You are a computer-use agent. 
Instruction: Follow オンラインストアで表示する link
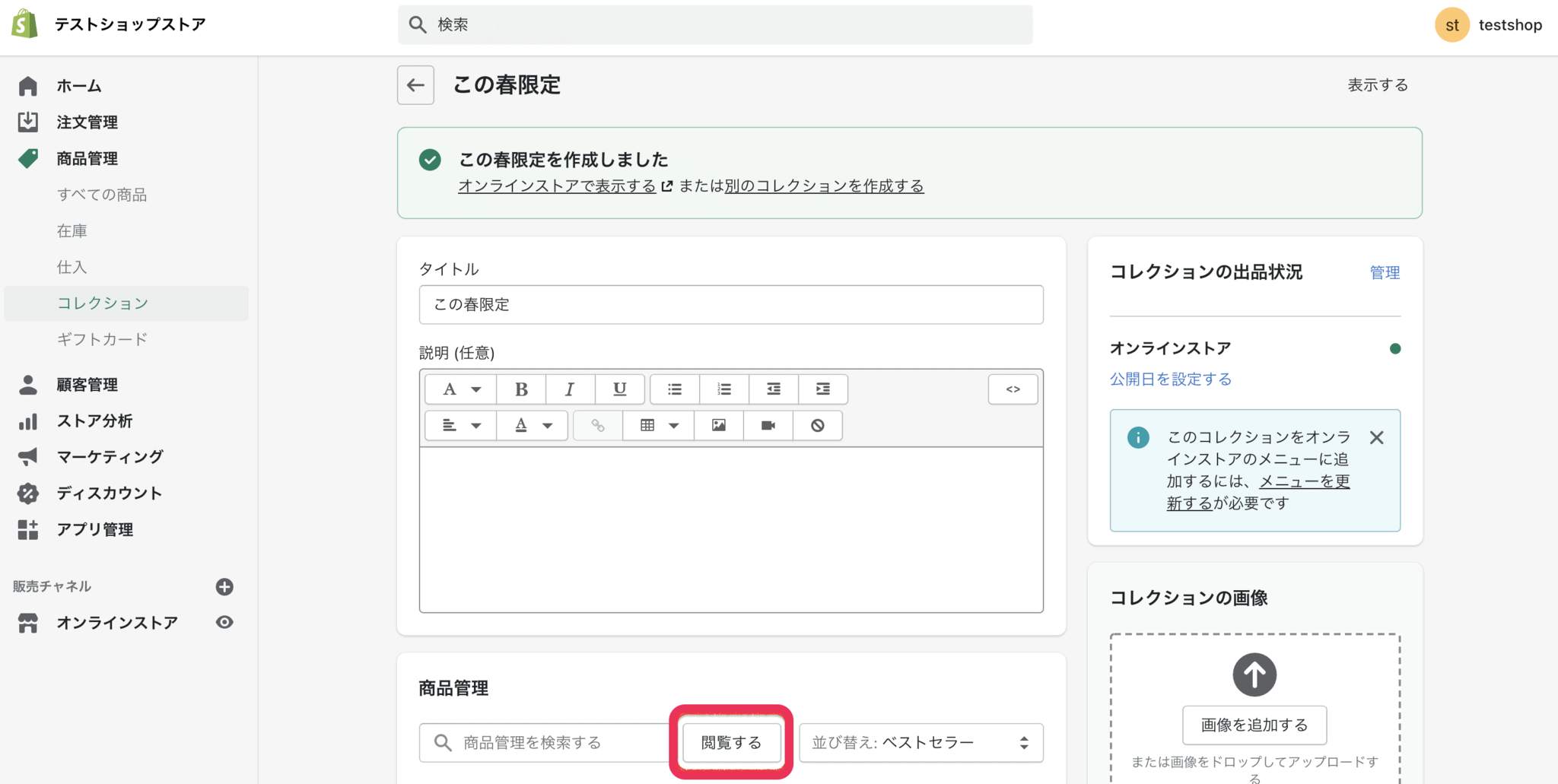(556, 186)
